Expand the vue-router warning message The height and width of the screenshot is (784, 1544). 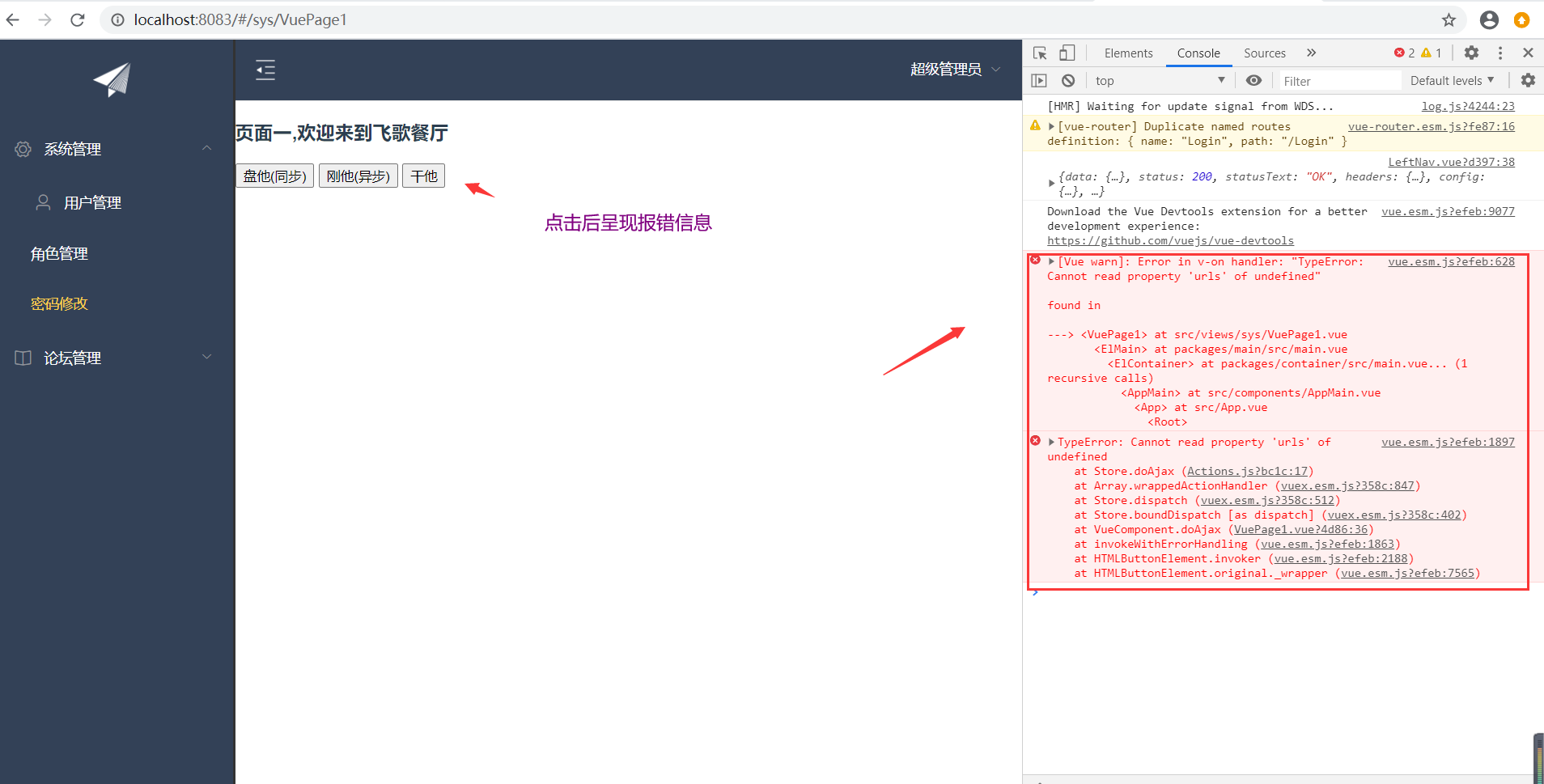pyautogui.click(x=1051, y=126)
